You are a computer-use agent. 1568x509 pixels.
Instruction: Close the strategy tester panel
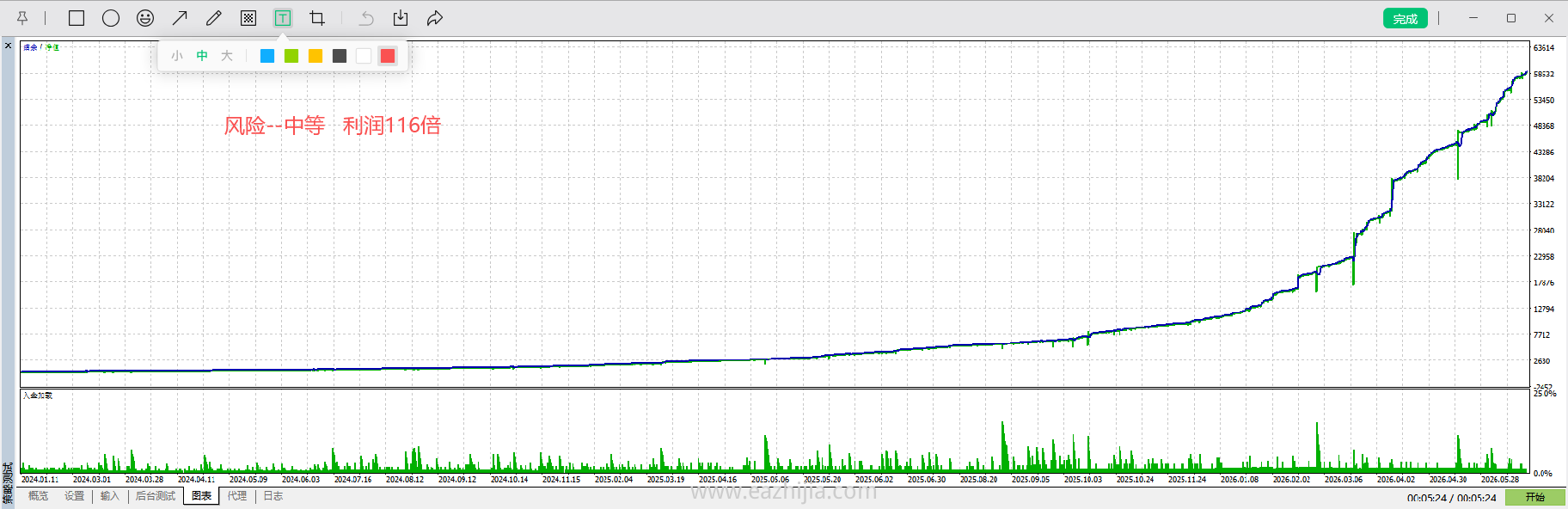click(9, 46)
